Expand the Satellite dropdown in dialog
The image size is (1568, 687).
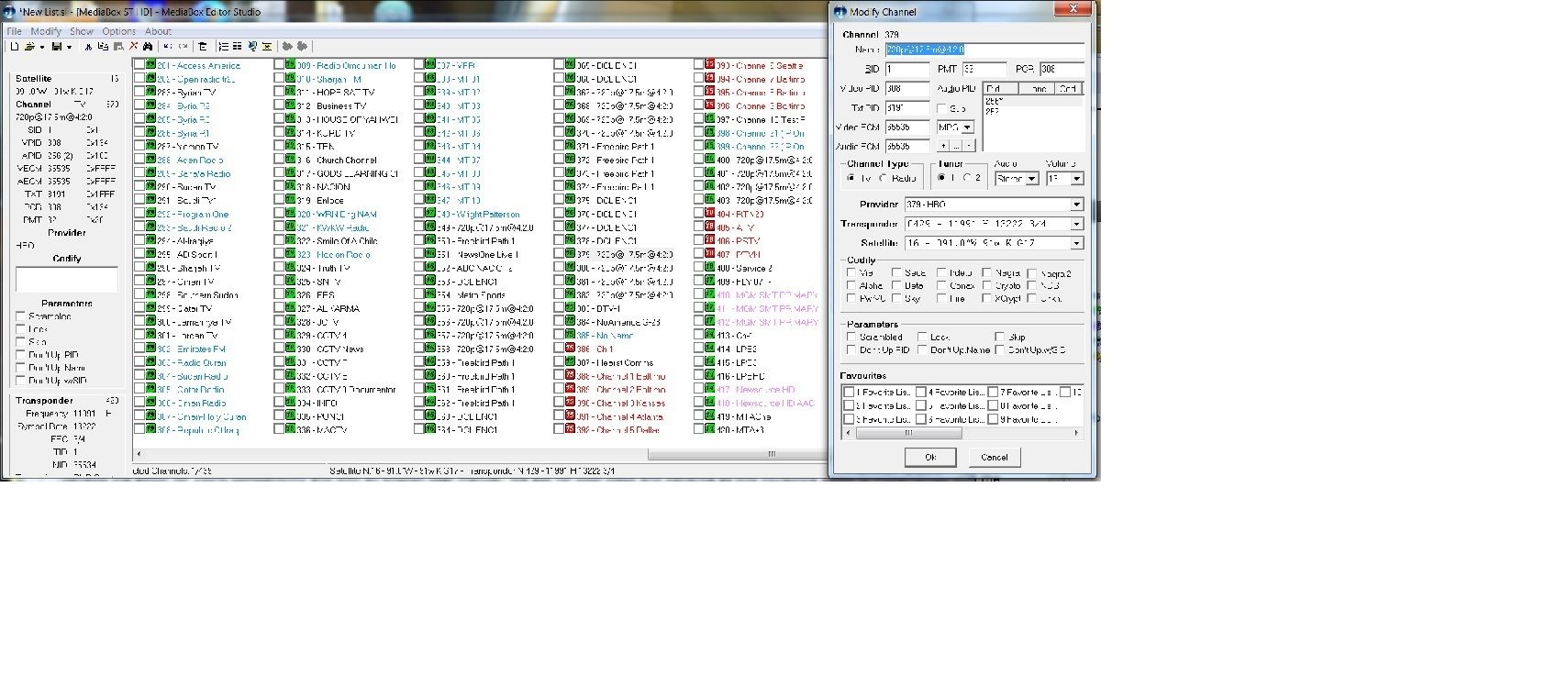[1076, 242]
